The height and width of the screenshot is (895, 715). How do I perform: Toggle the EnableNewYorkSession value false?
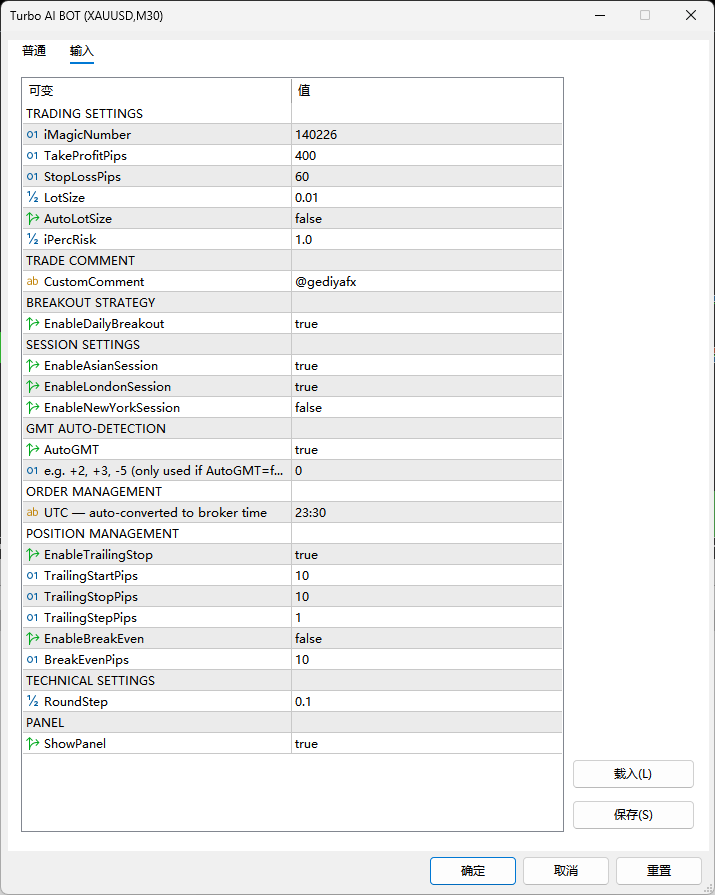pyautogui.click(x=426, y=408)
